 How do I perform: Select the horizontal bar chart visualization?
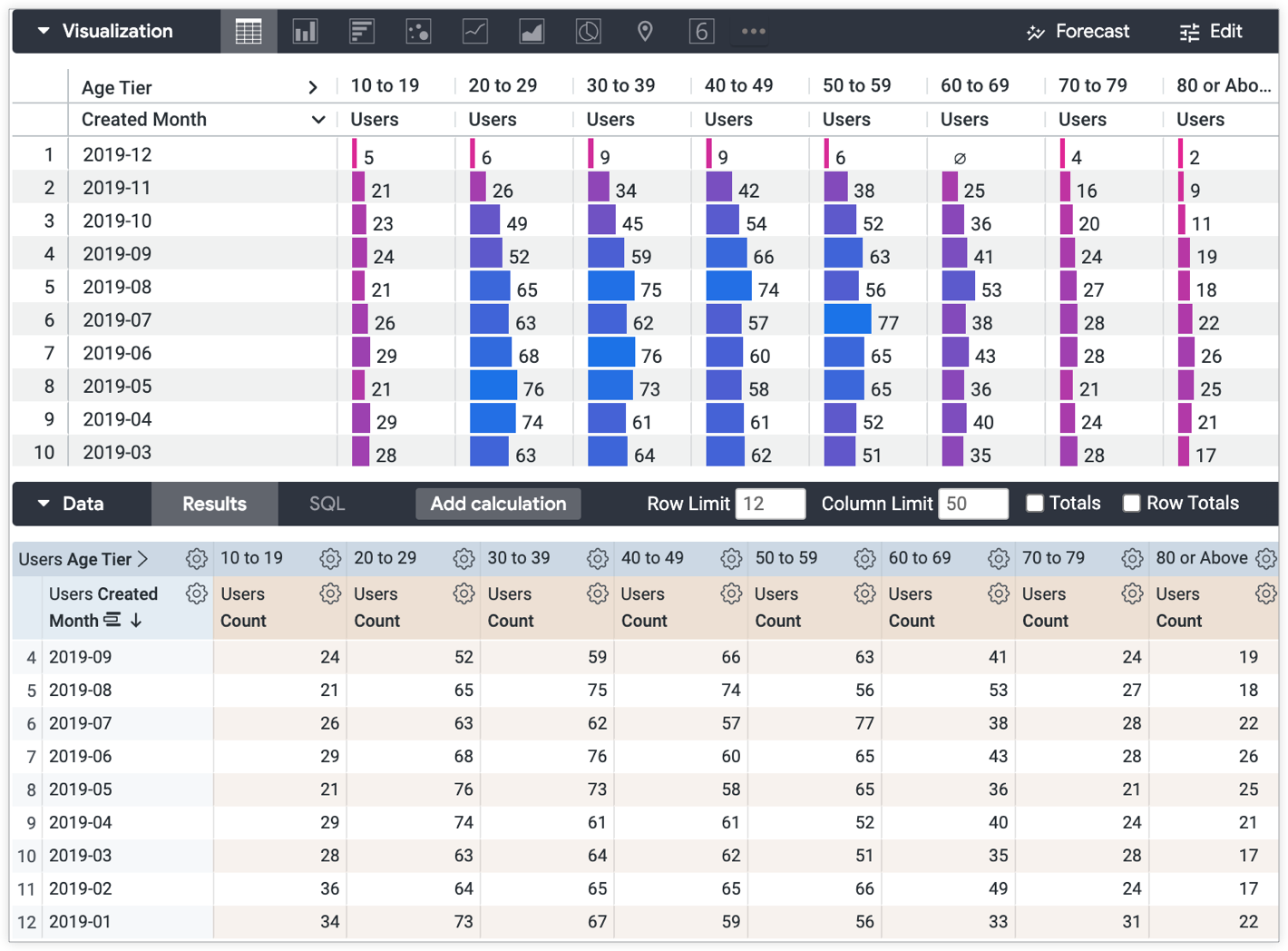(x=362, y=31)
